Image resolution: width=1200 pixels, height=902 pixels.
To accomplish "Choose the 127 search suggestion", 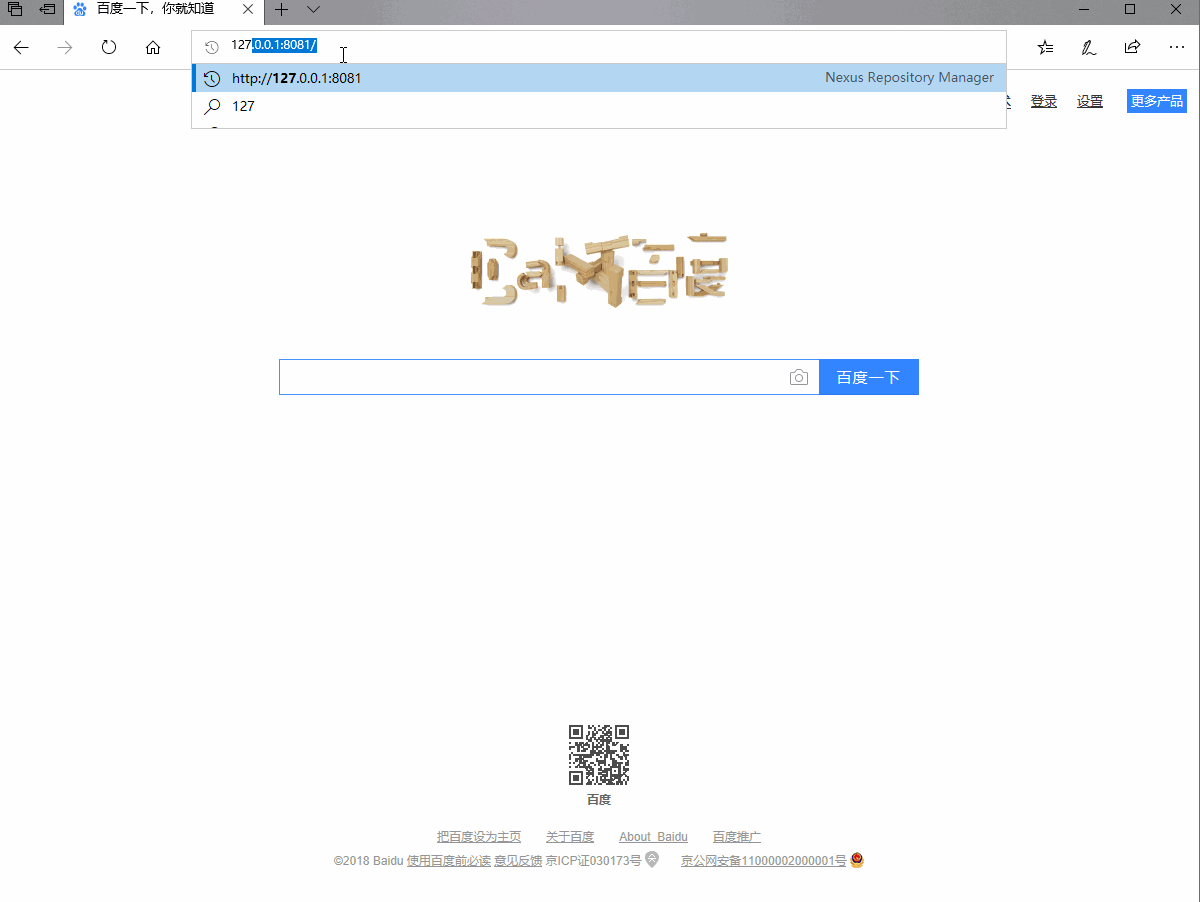I will (x=599, y=106).
